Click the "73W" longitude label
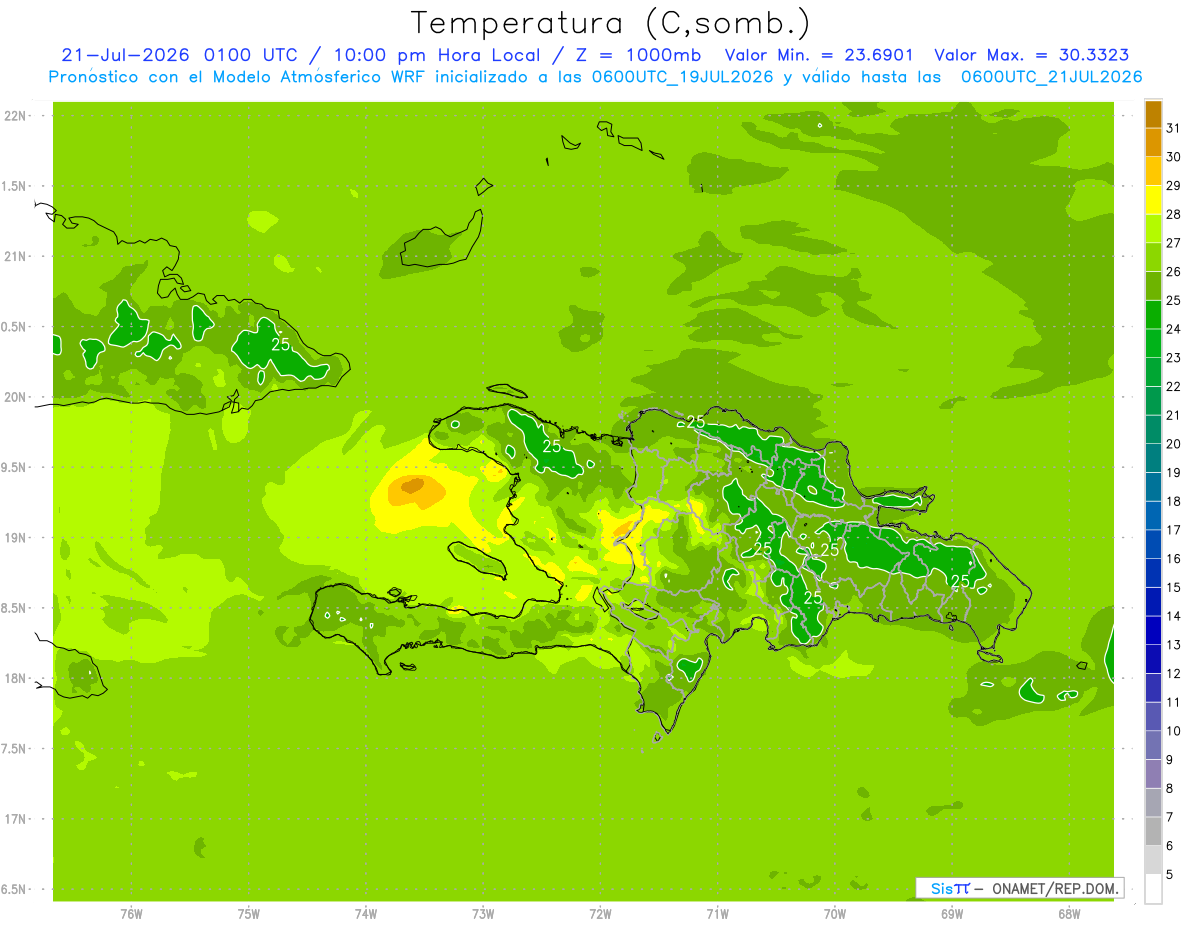This screenshot has height=927, width=1200. (483, 914)
